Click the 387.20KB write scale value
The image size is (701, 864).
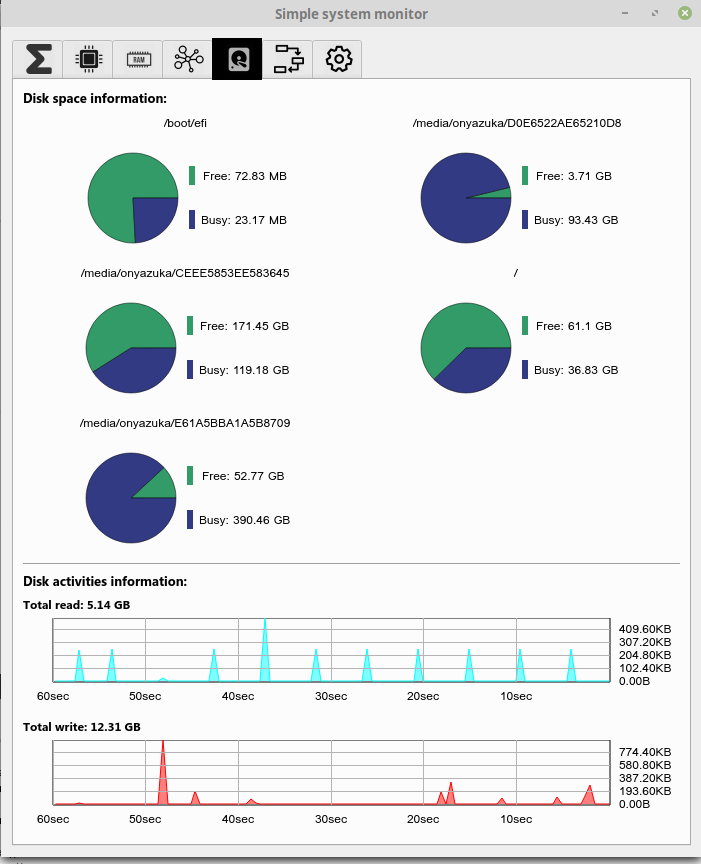(x=645, y=777)
